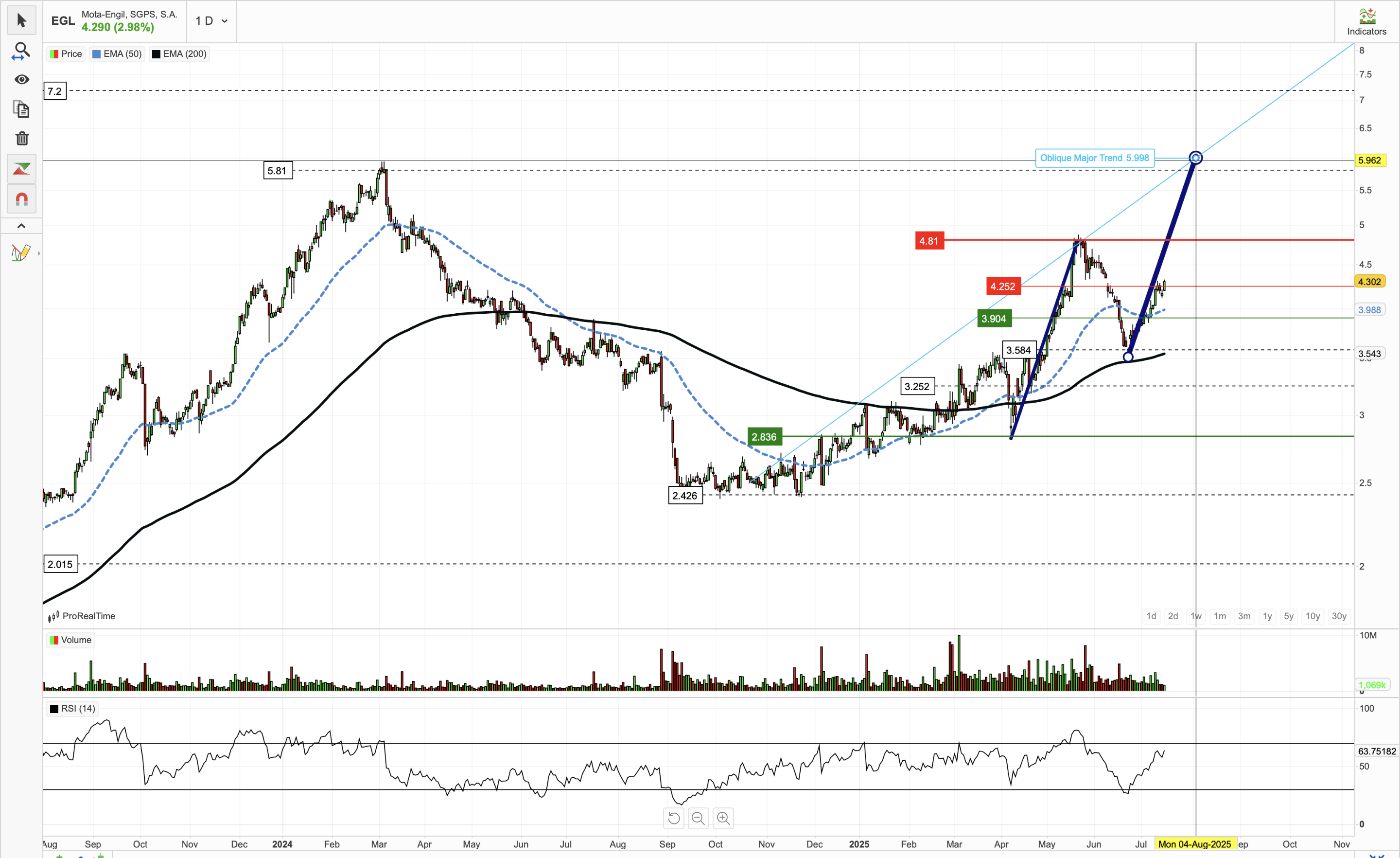Click the trash delete drawings icon

pyautogui.click(x=21, y=138)
